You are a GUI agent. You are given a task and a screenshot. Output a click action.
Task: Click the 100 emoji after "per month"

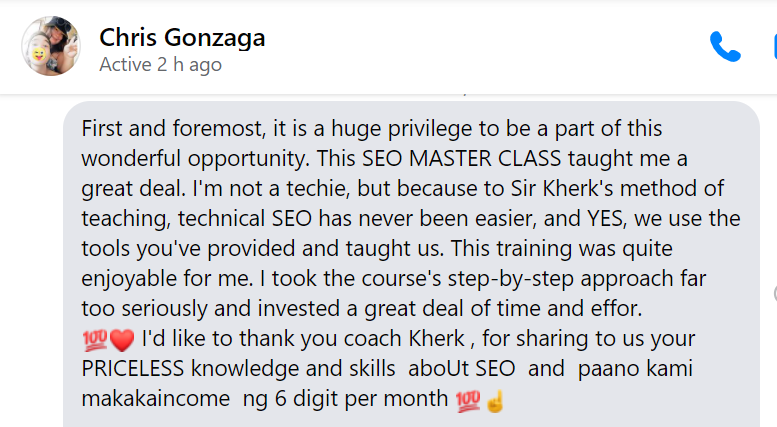467,400
